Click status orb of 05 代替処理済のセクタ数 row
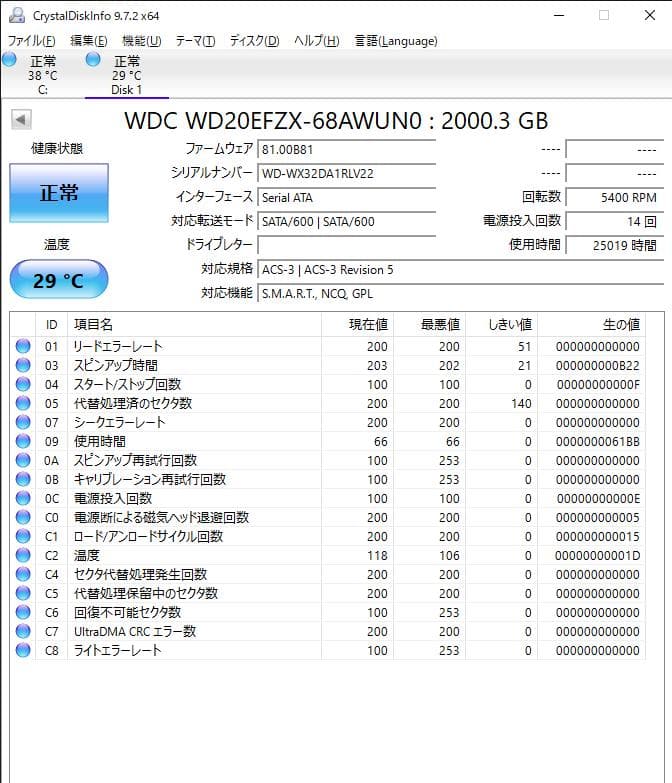 pos(23,403)
